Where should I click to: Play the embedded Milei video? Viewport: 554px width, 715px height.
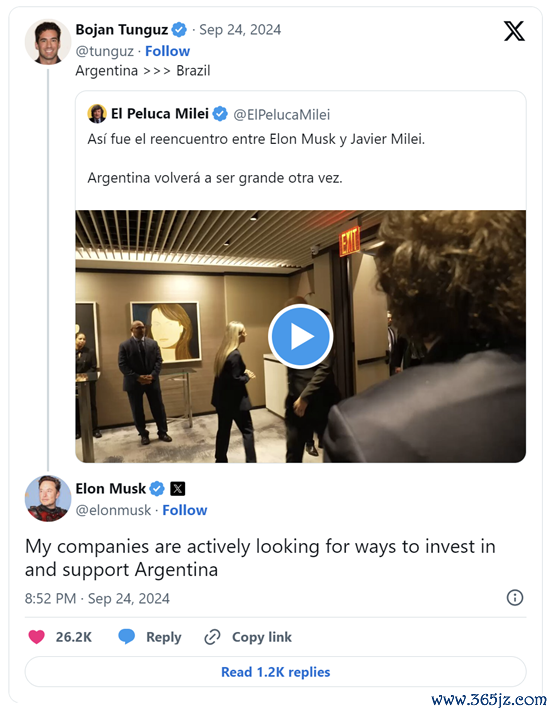pos(300,337)
